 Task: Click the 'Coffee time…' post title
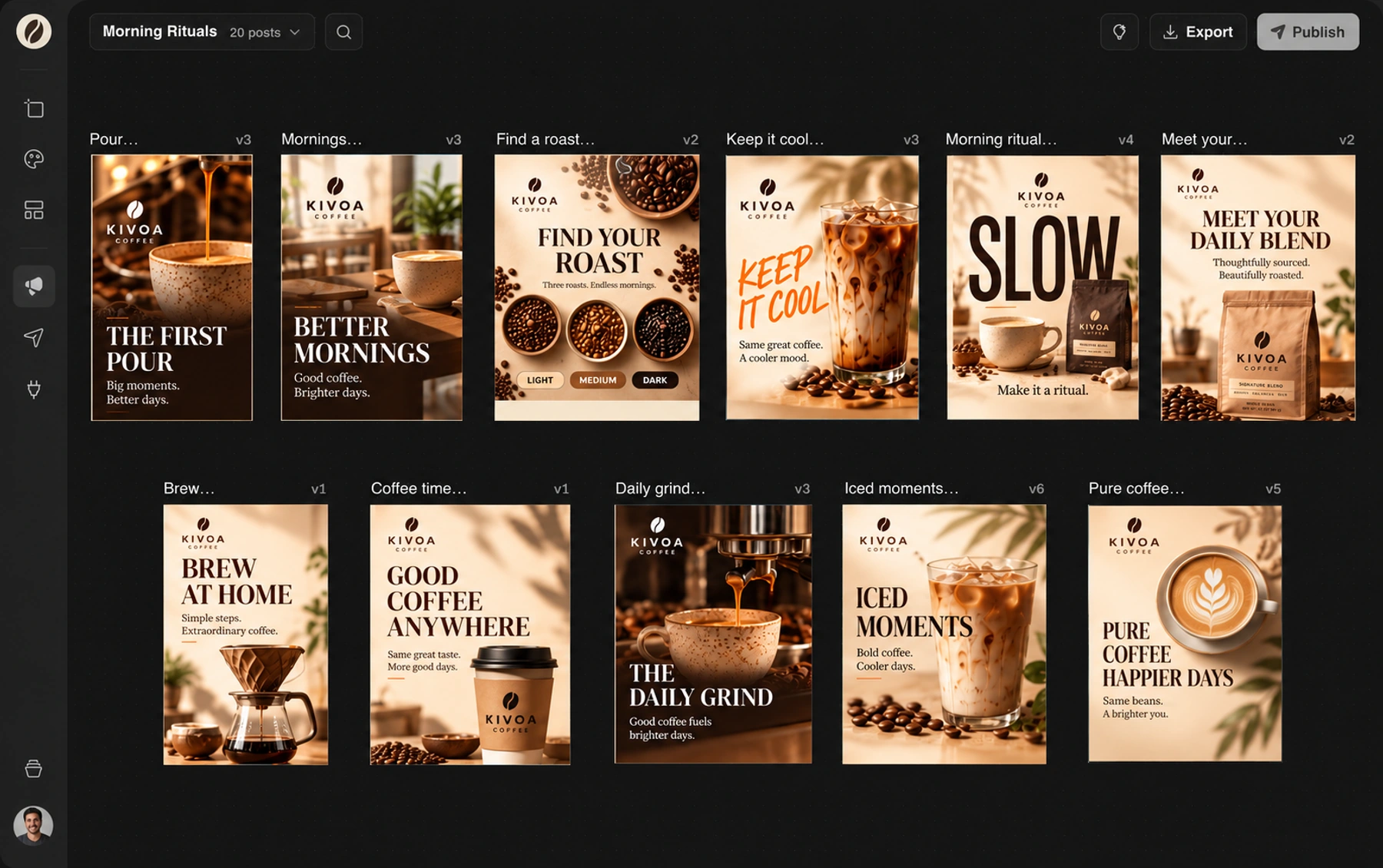pos(419,488)
